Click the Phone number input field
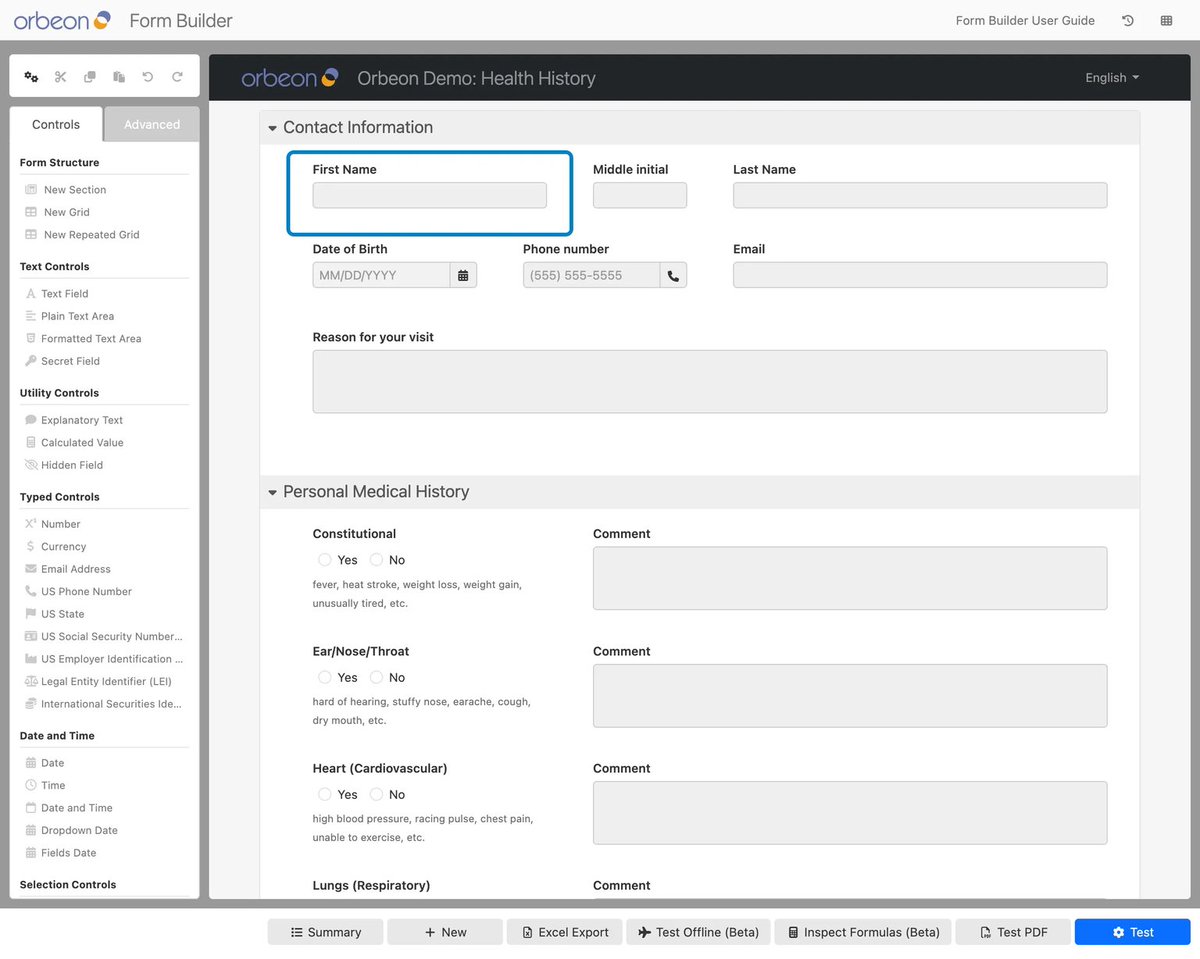The height and width of the screenshot is (959, 1200). coord(591,275)
